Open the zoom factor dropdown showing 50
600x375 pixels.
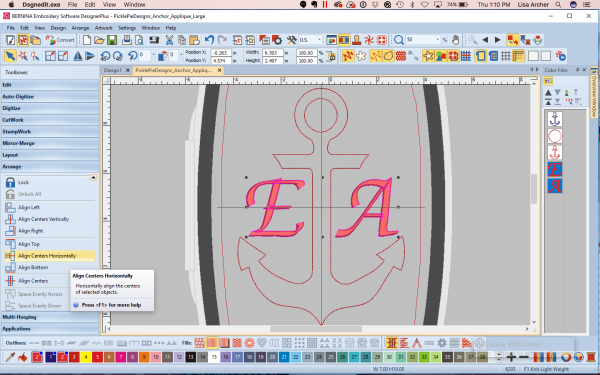pos(438,40)
